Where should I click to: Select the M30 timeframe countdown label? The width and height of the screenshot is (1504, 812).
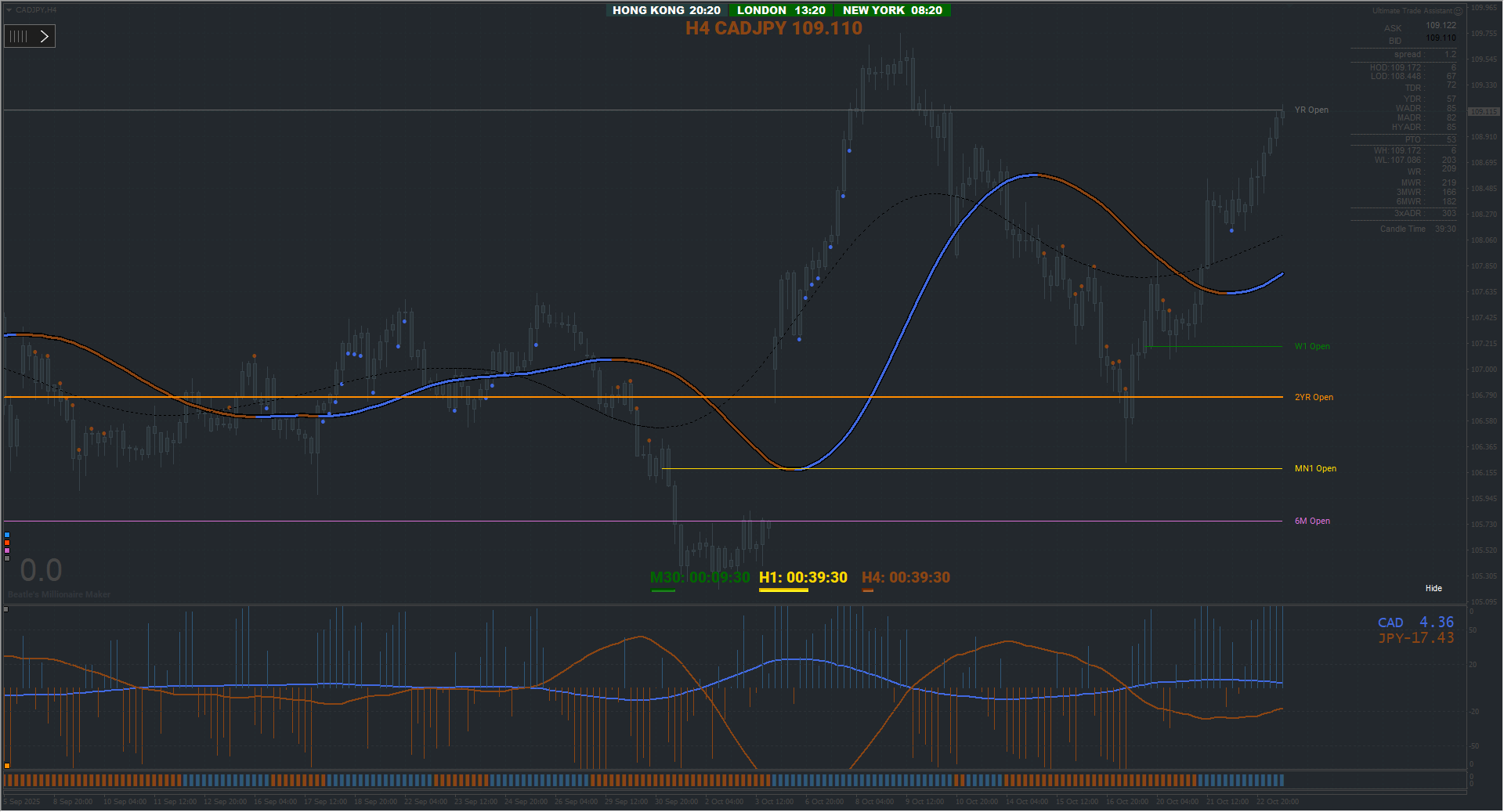pyautogui.click(x=700, y=577)
